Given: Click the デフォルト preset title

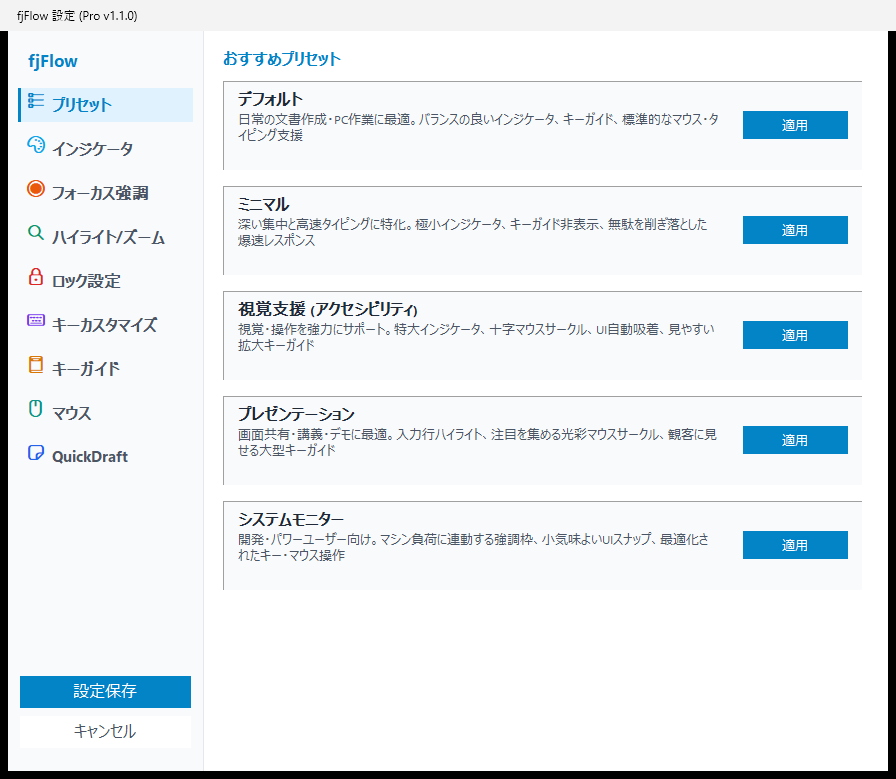Looking at the screenshot, I should tap(270, 99).
